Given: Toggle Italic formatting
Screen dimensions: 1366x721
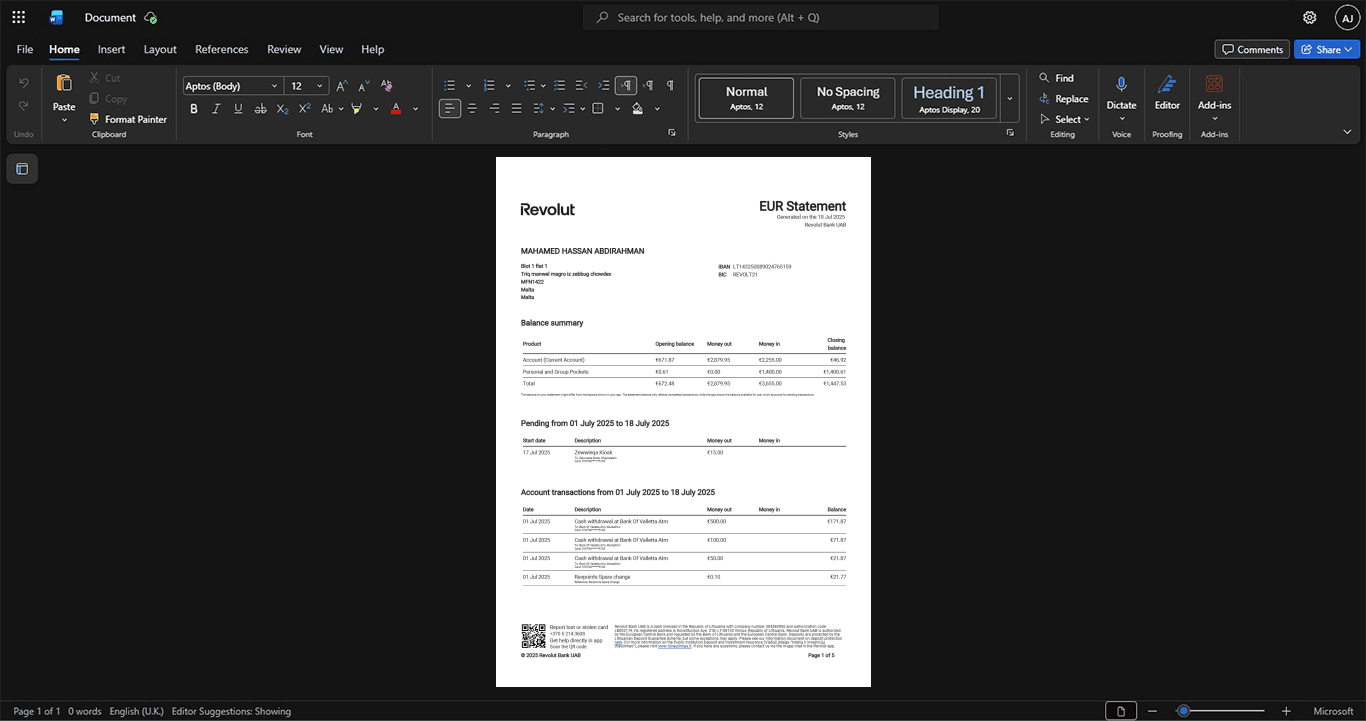Looking at the screenshot, I should click(x=216, y=108).
